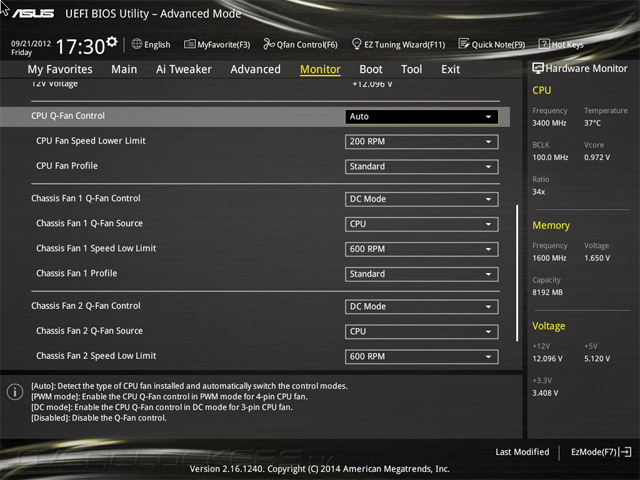Click the Hardware Monitor screen icon

(538, 68)
